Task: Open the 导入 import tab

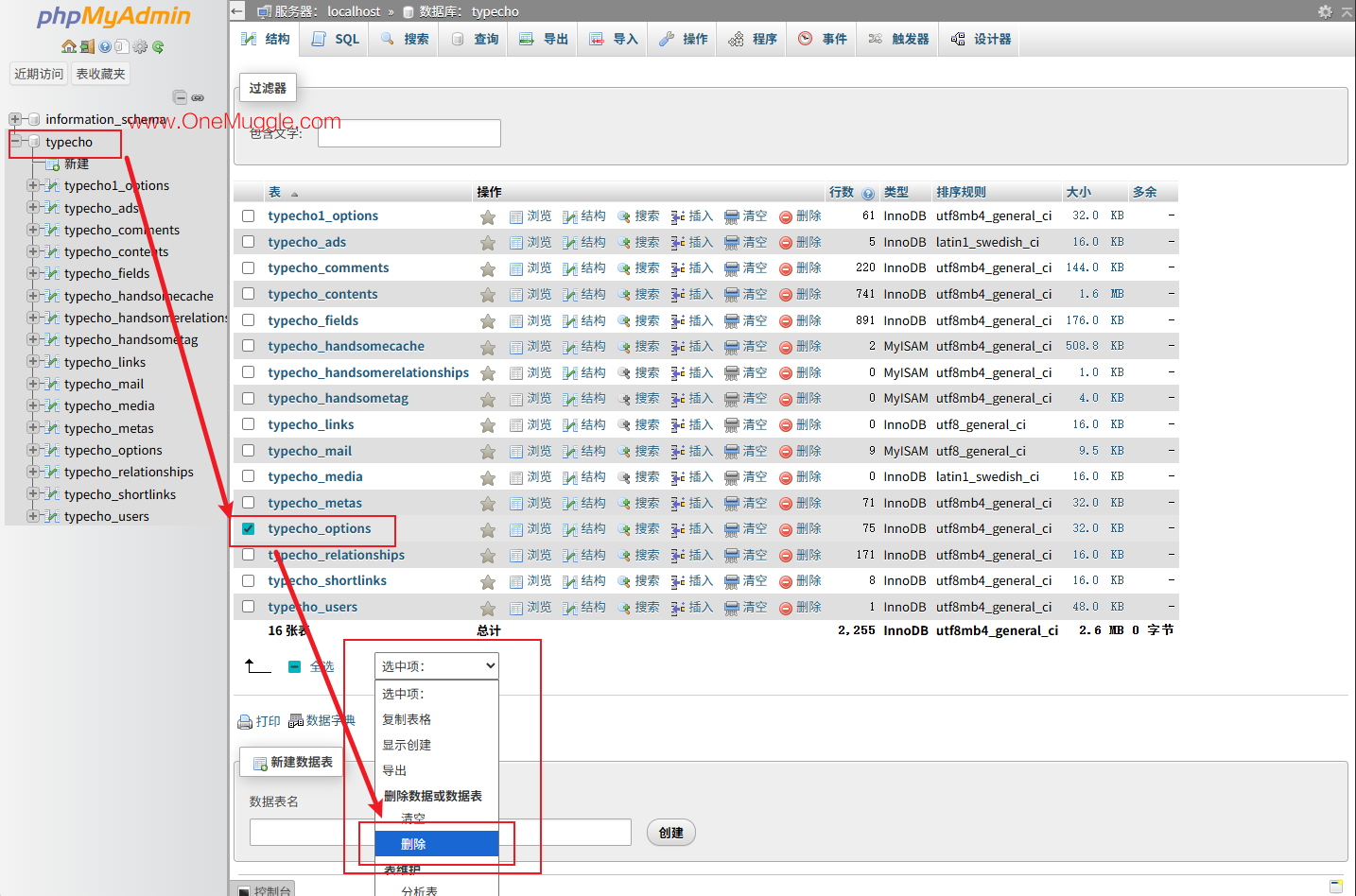Action: [x=614, y=39]
